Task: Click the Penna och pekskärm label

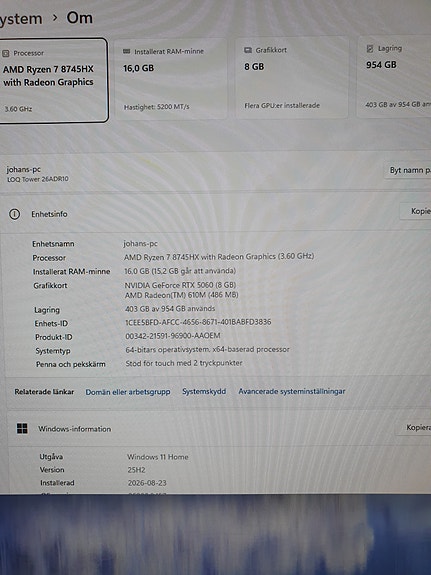Action: tap(70, 365)
